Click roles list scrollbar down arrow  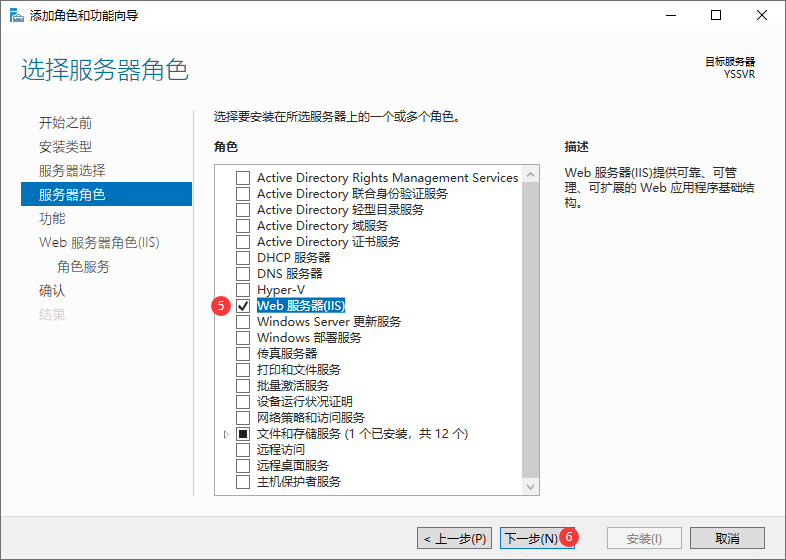click(x=530, y=487)
